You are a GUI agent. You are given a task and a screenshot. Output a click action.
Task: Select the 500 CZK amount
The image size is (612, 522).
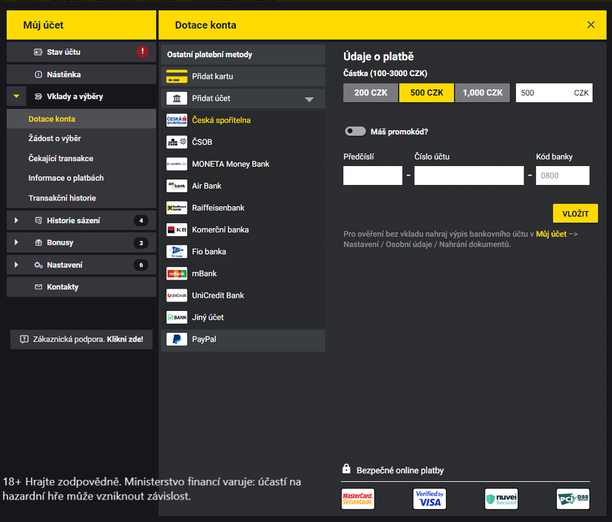point(426,93)
